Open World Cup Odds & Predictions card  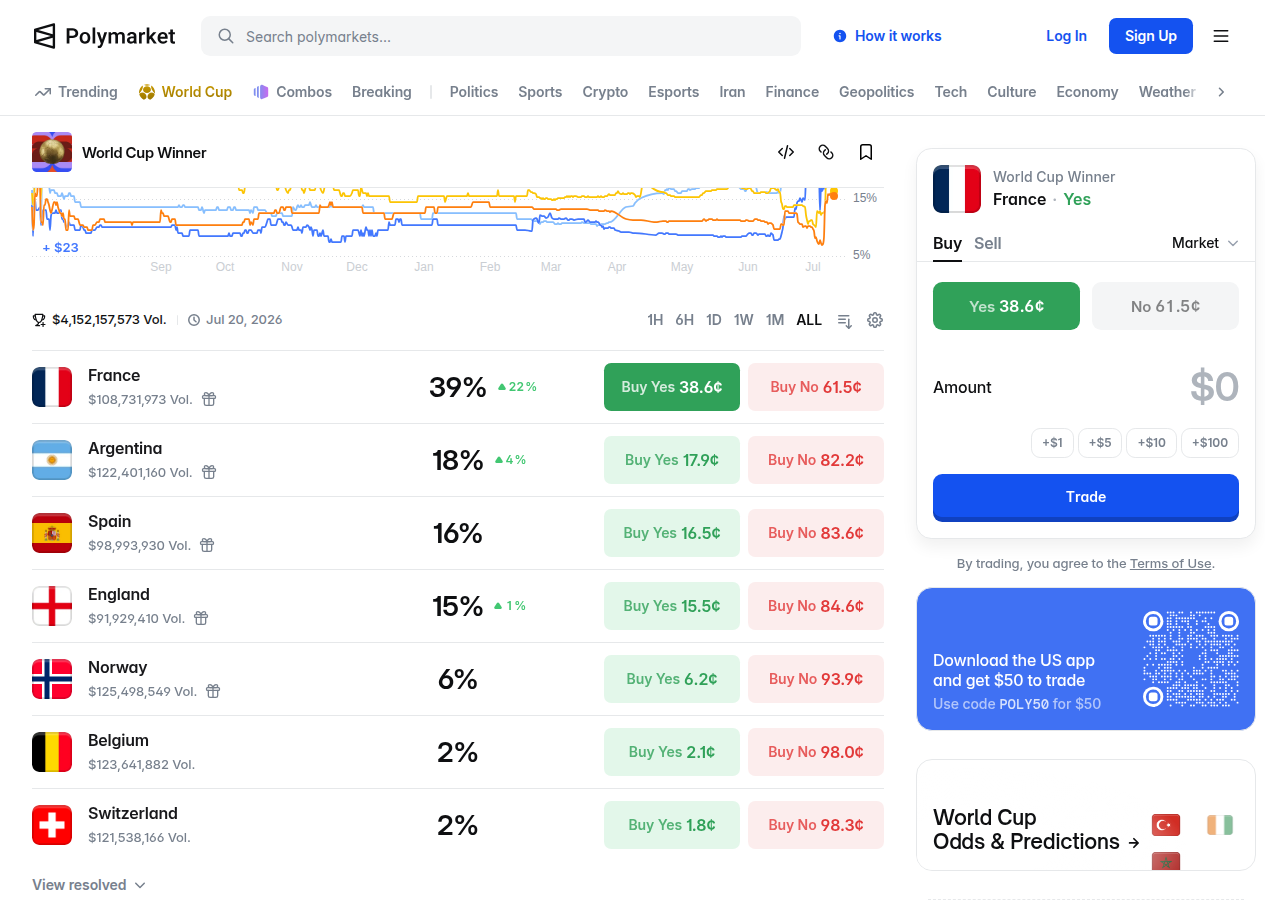[x=1086, y=815]
